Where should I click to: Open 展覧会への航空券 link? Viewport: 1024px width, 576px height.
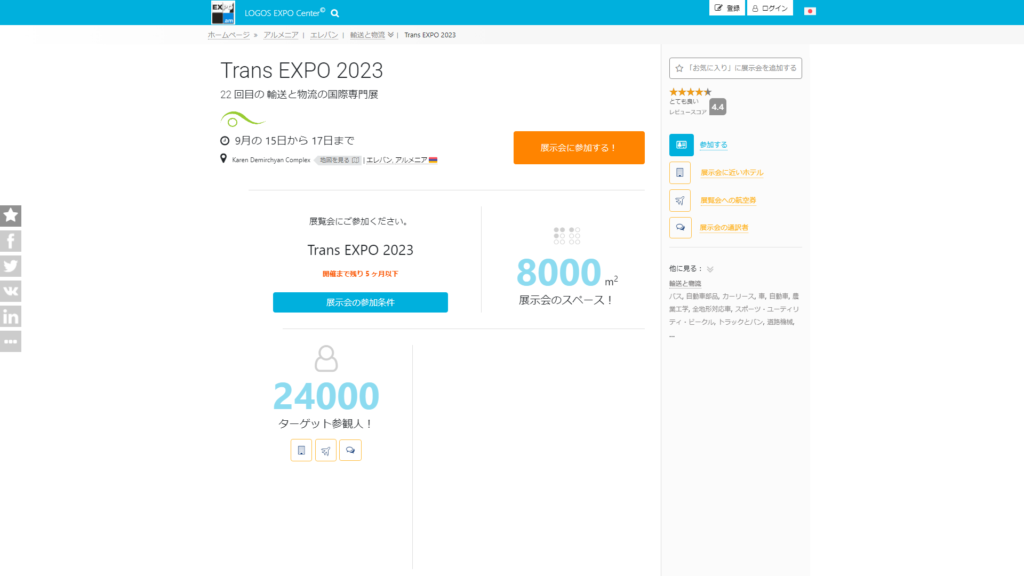(728, 200)
